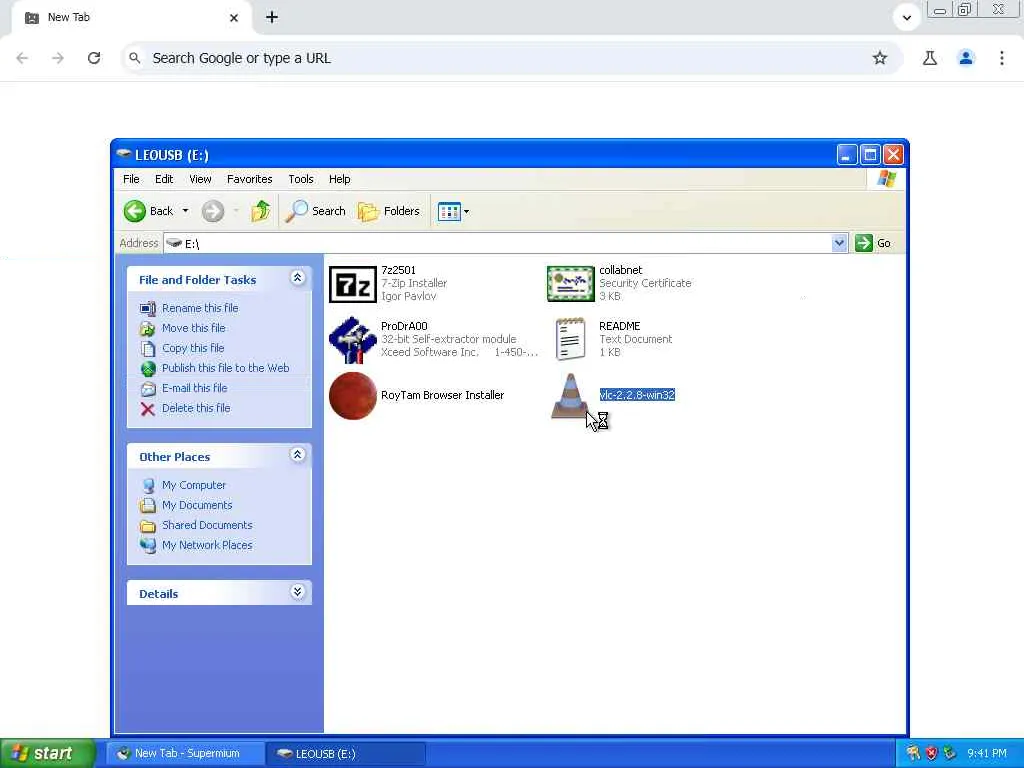Open the Help menu
The image size is (1024, 768).
pos(339,179)
